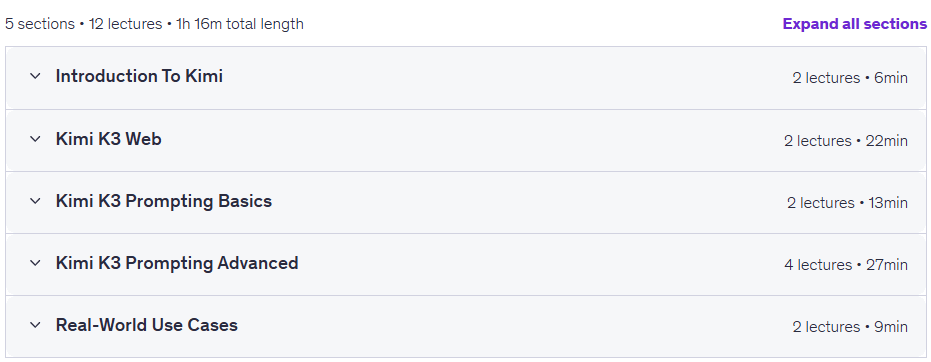The height and width of the screenshot is (362, 931).
Task: Select the 2 lectures • 9min label
Action: [x=850, y=327]
